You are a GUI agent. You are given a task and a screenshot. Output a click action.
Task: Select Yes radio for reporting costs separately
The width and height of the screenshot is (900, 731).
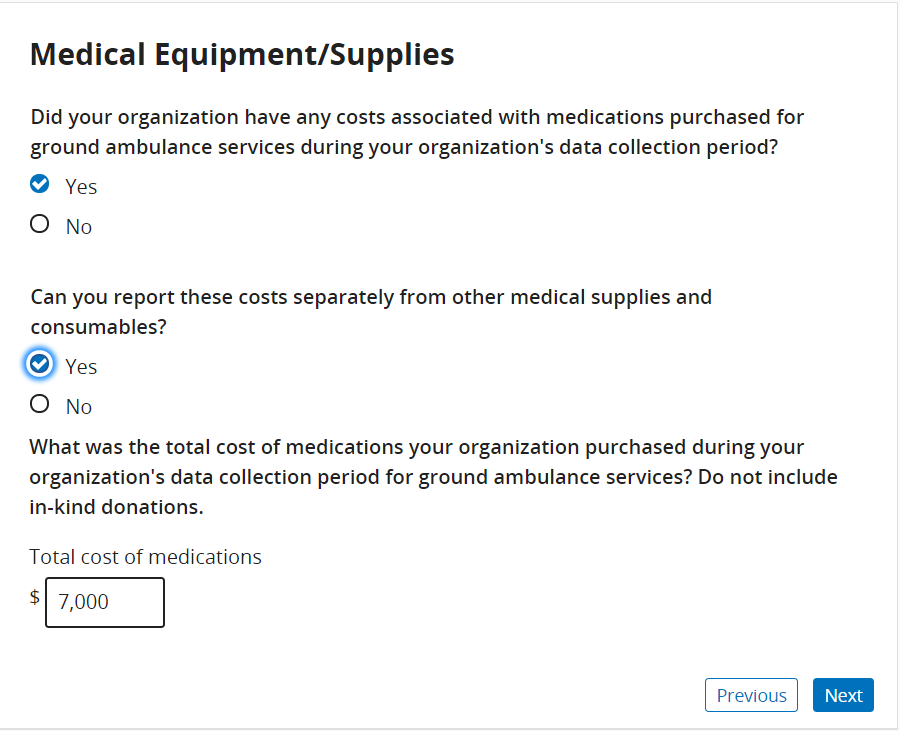pyautogui.click(x=40, y=365)
